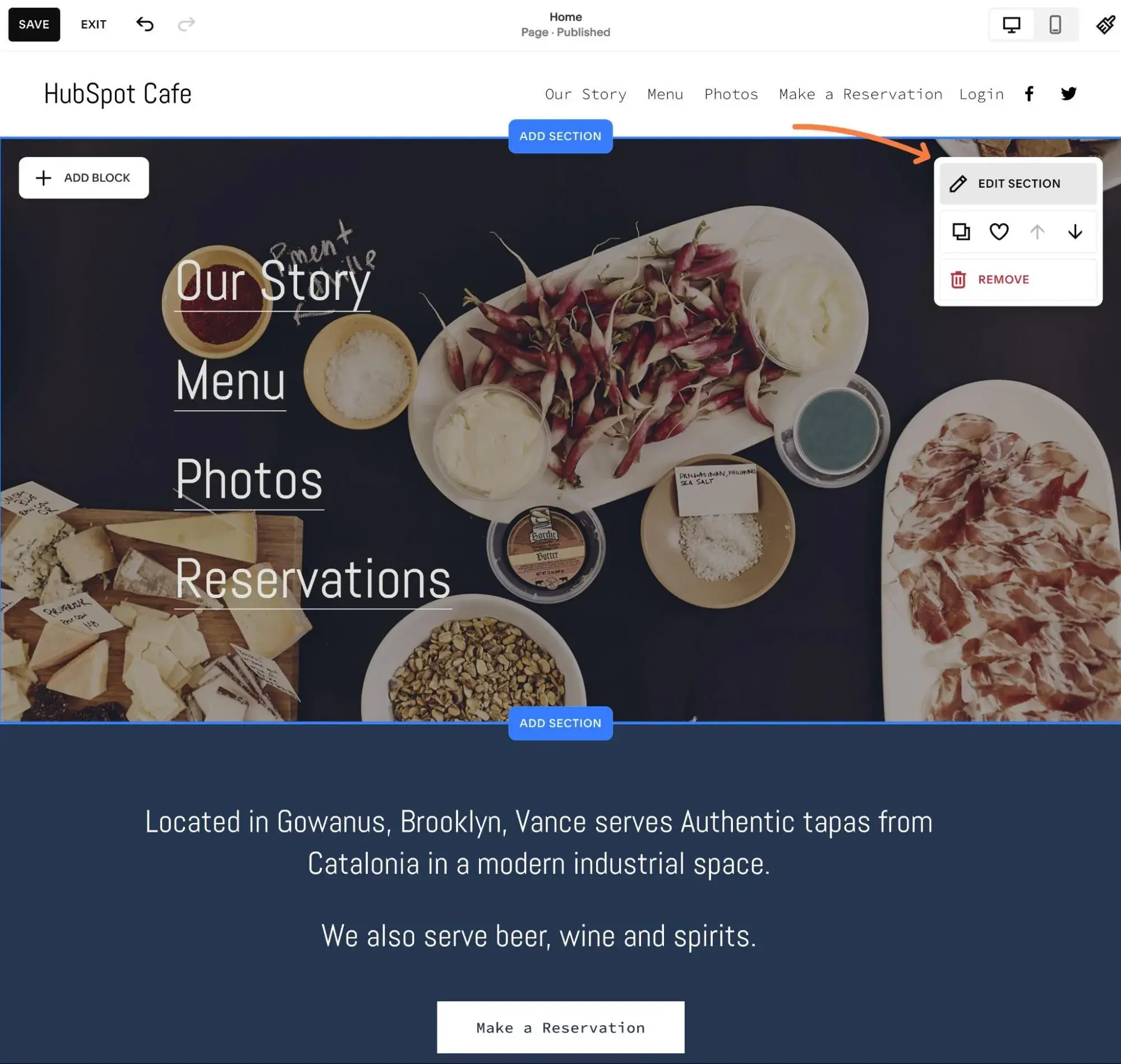This screenshot has width=1121, height=1064.
Task: Click the favorite/heart icon in section menu
Action: click(x=999, y=231)
